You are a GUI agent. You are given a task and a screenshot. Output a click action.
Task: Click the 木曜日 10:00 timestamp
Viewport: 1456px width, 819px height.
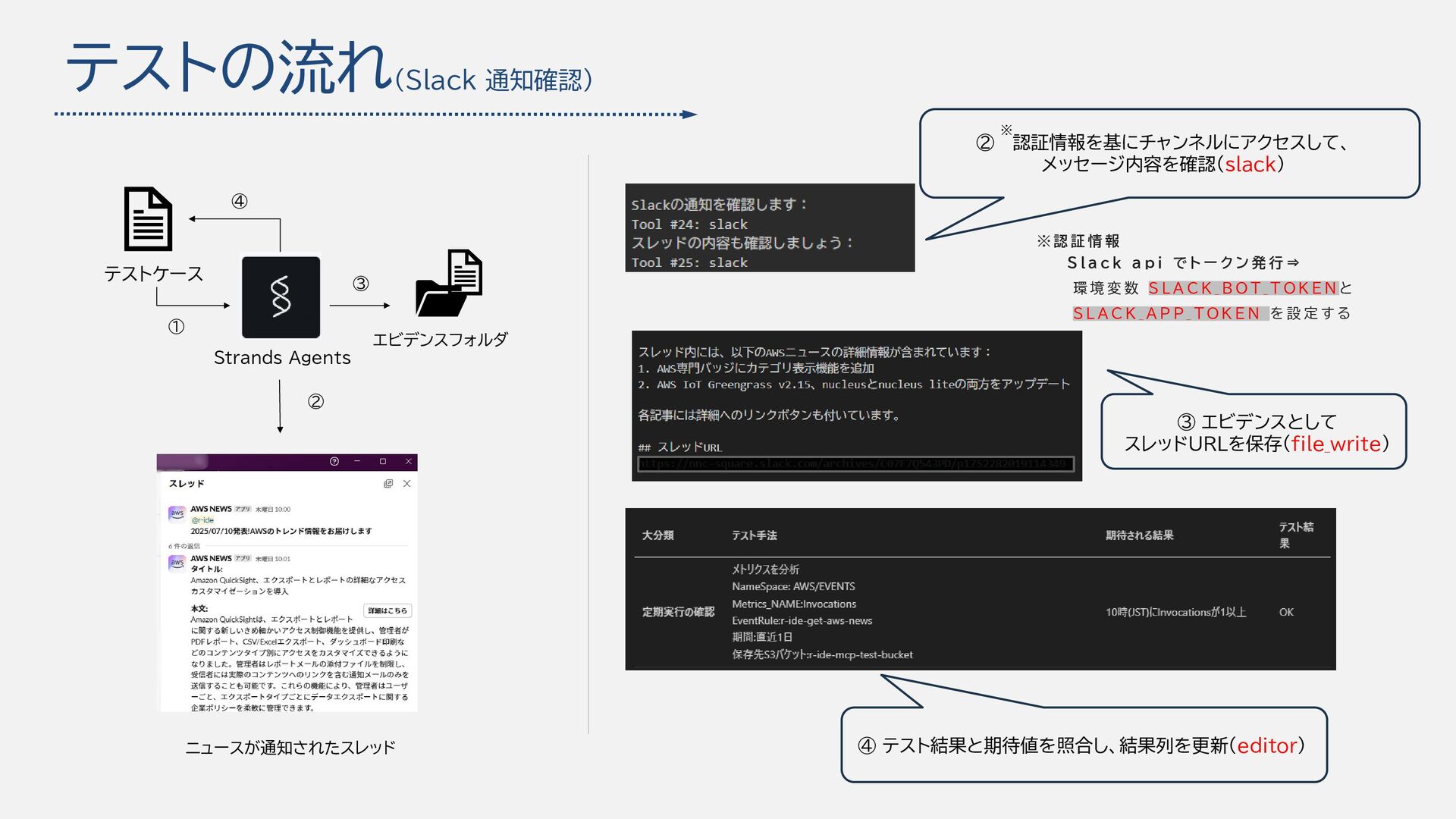[273, 510]
